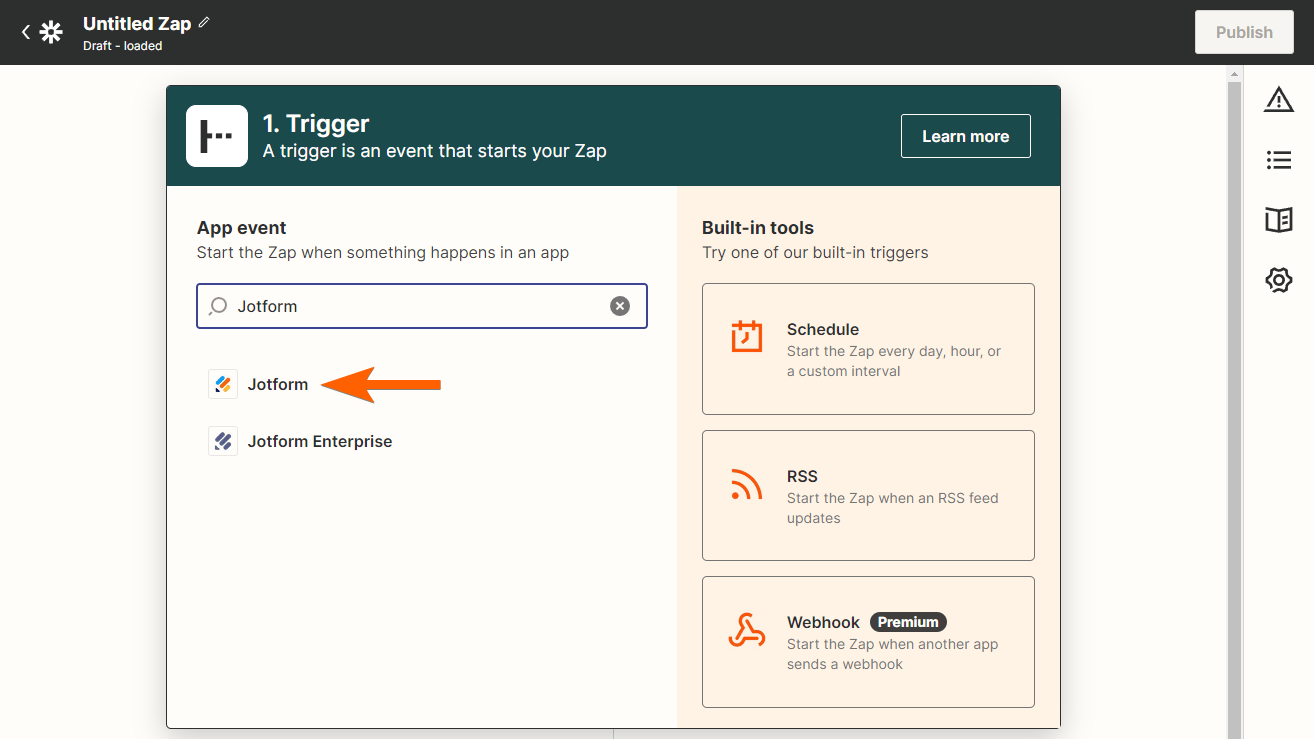Click the 1. Trigger heading
Screen dimensions: 1314x739
(316, 124)
